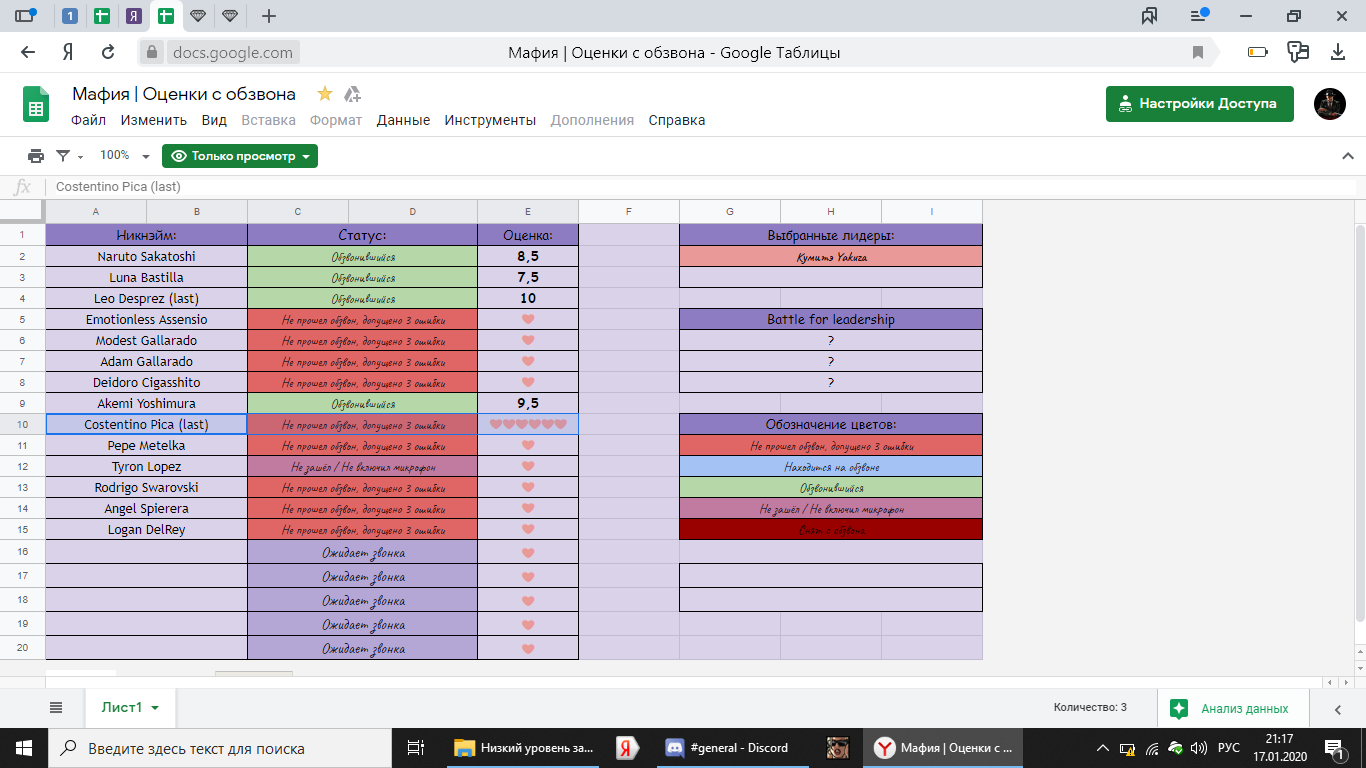Image resolution: width=1366 pixels, height=768 pixels.
Task: Click the bookmark icon in the address bar
Action: pyautogui.click(x=1197, y=52)
